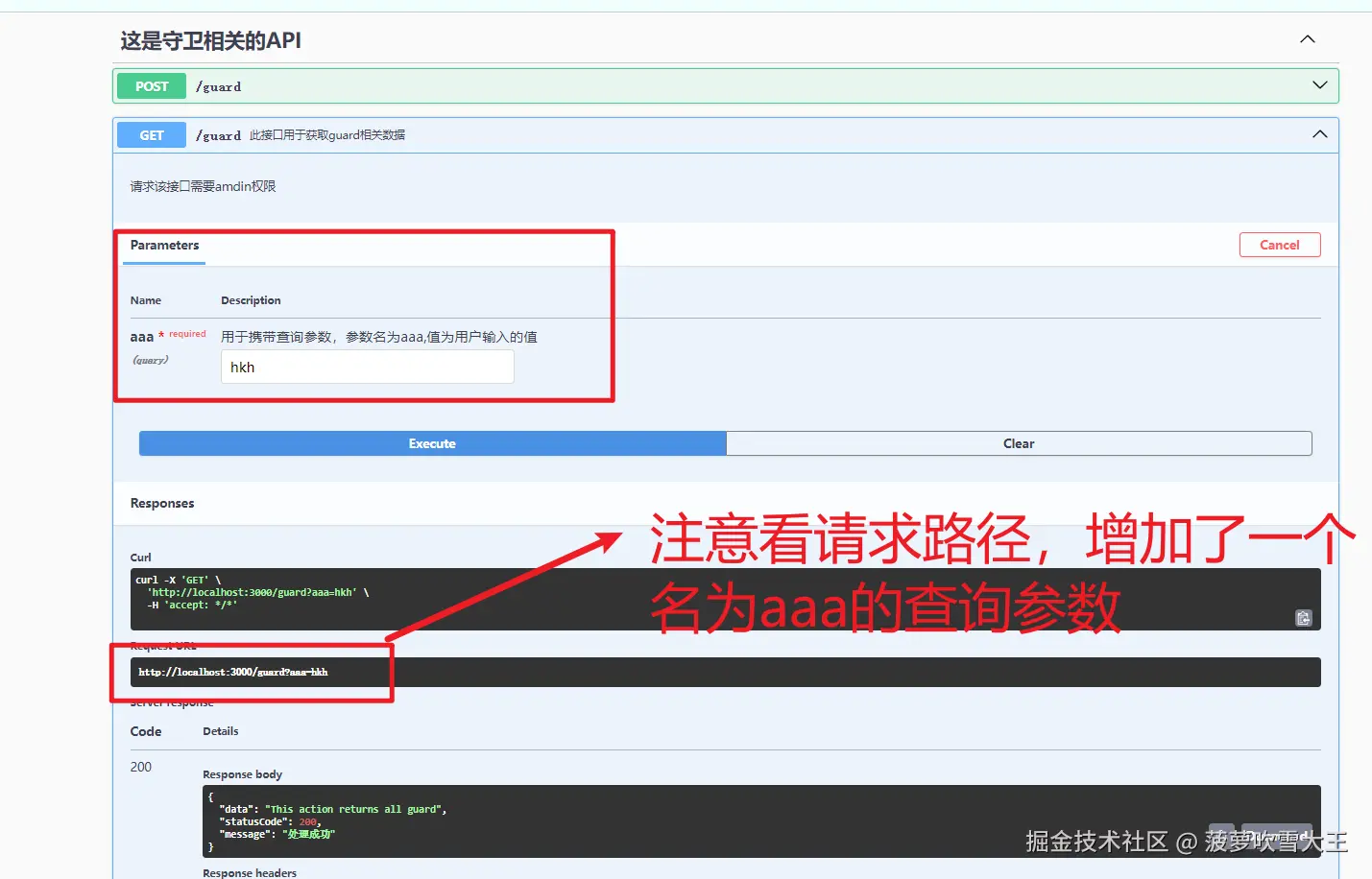Screen dimensions: 1372x879
Task: Select the Parameters tab
Action: 162,245
